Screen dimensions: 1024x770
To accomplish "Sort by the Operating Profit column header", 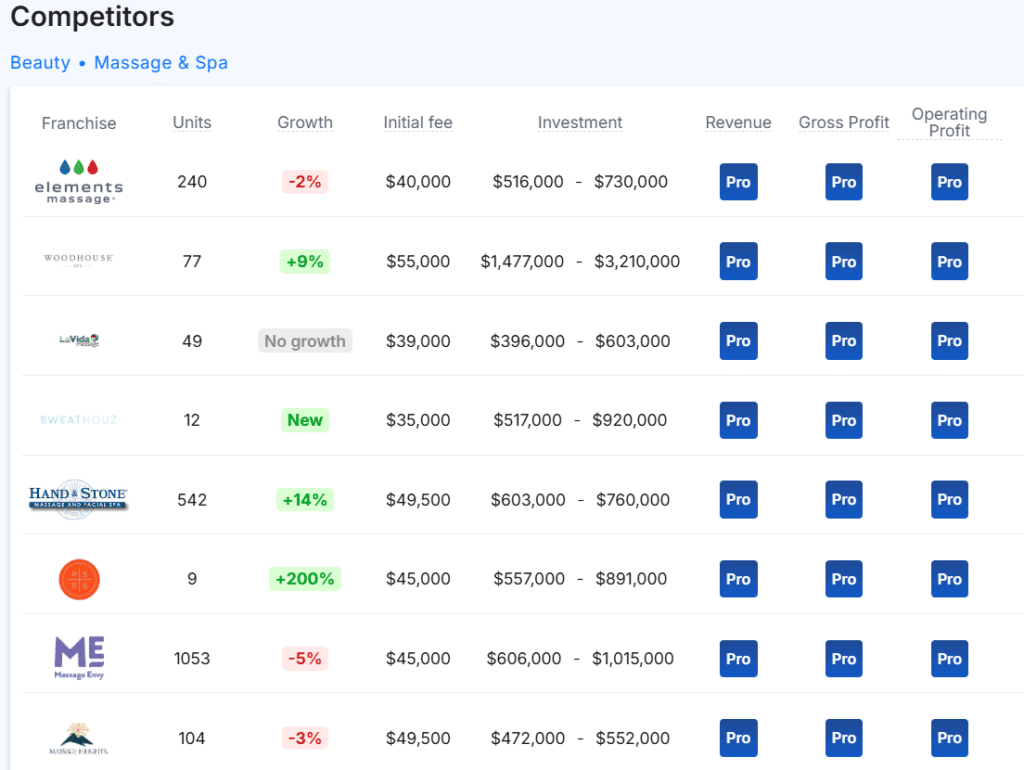I will click(950, 122).
